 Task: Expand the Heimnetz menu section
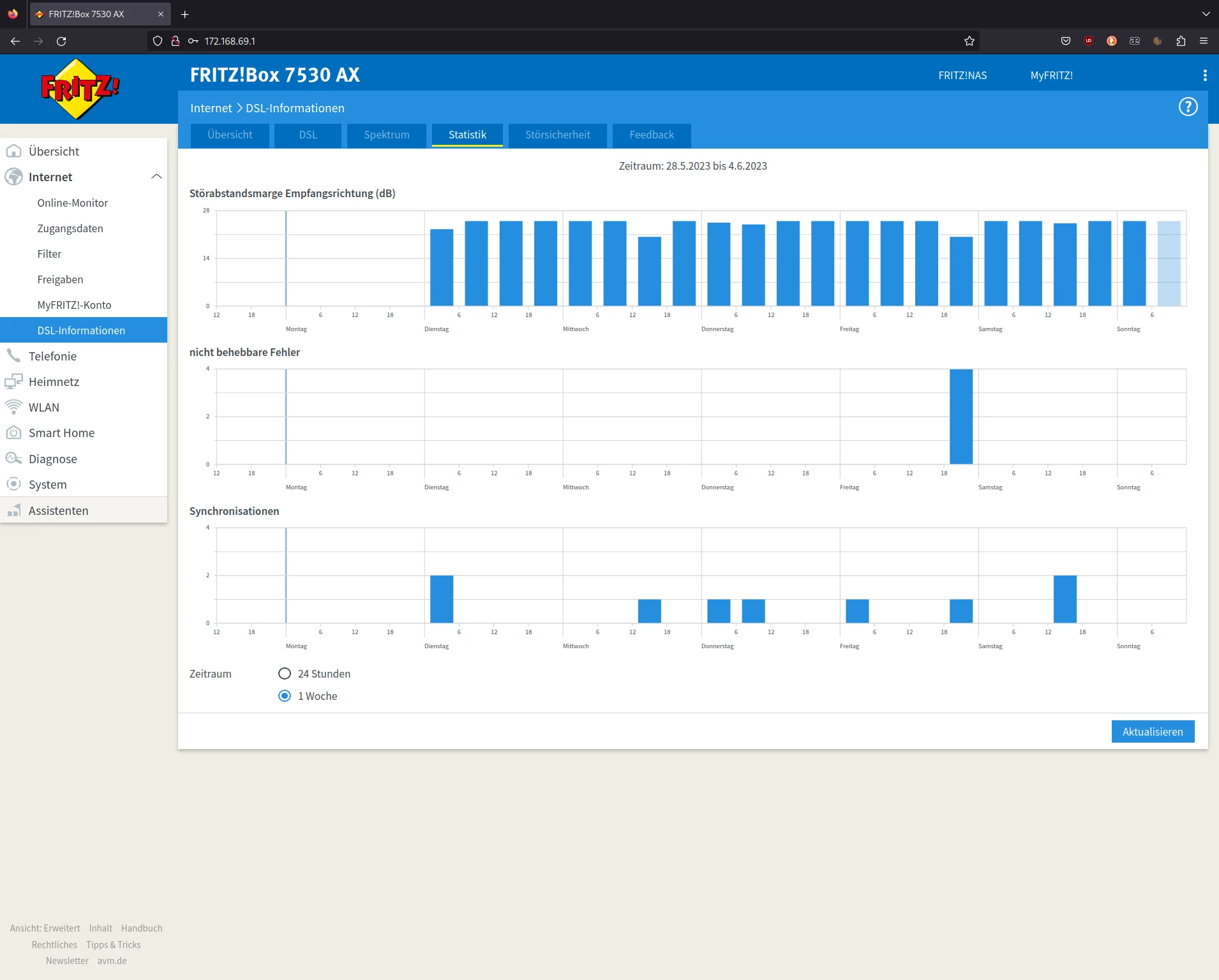[54, 382]
